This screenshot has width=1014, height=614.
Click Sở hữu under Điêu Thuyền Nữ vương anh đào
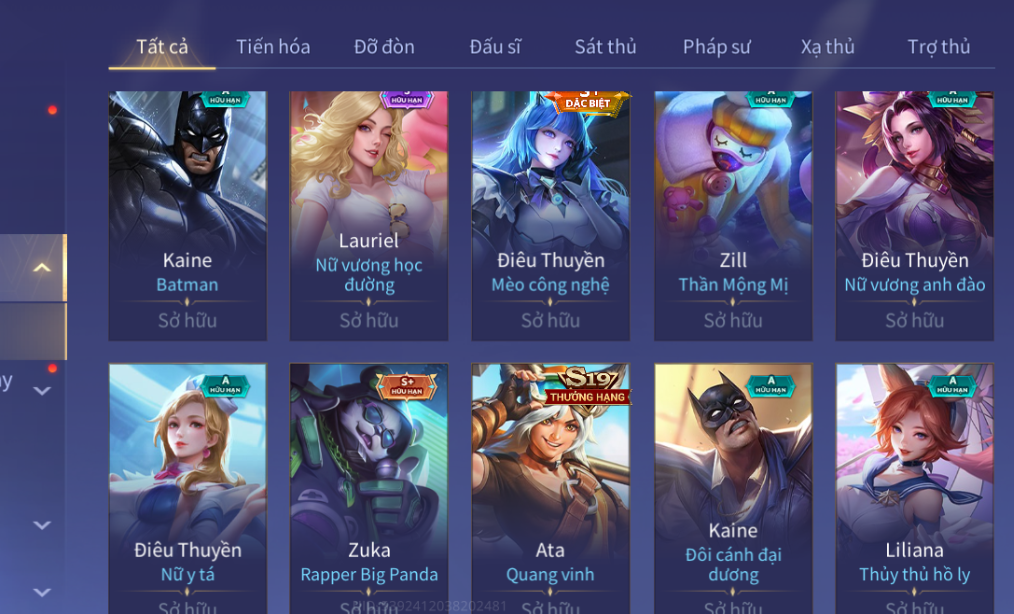tap(914, 320)
